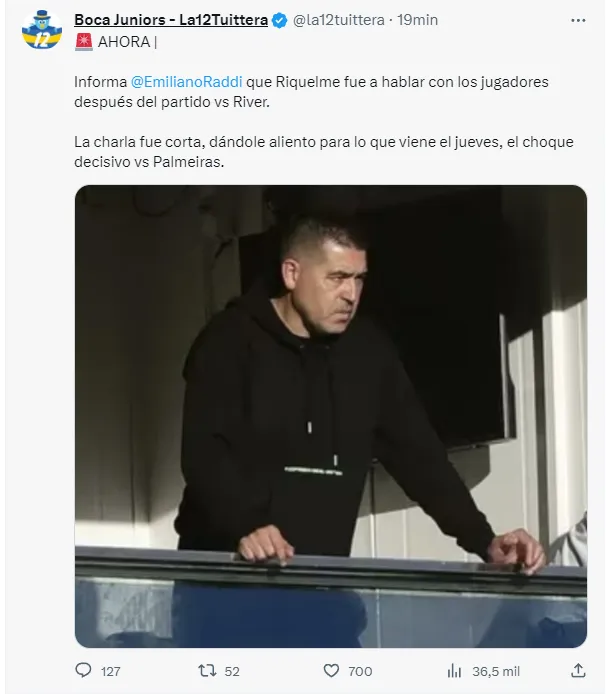Open the tweet photo of man in hoodie

(x=331, y=416)
